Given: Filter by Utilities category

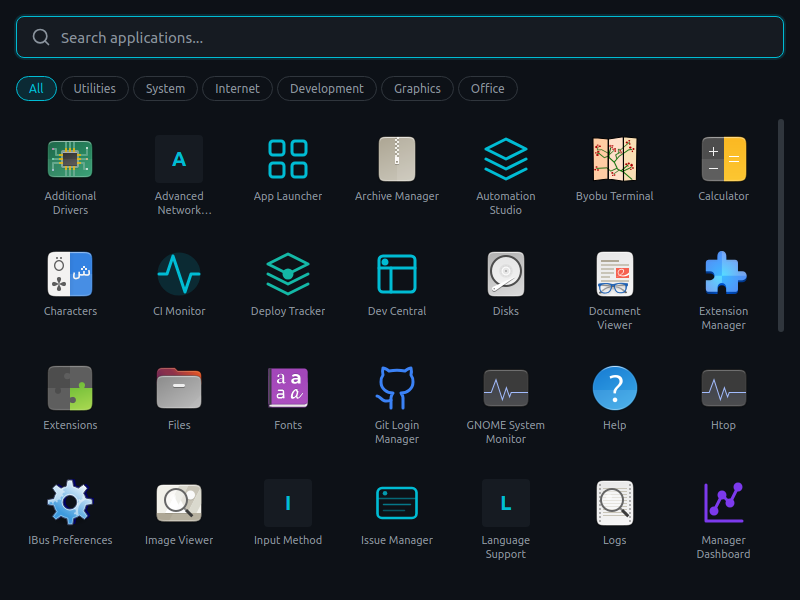Looking at the screenshot, I should [x=95, y=89].
